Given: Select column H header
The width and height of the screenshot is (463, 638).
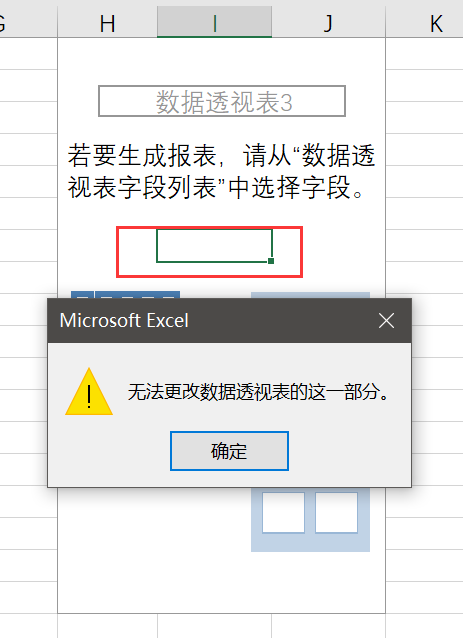Looking at the screenshot, I should (107, 23).
